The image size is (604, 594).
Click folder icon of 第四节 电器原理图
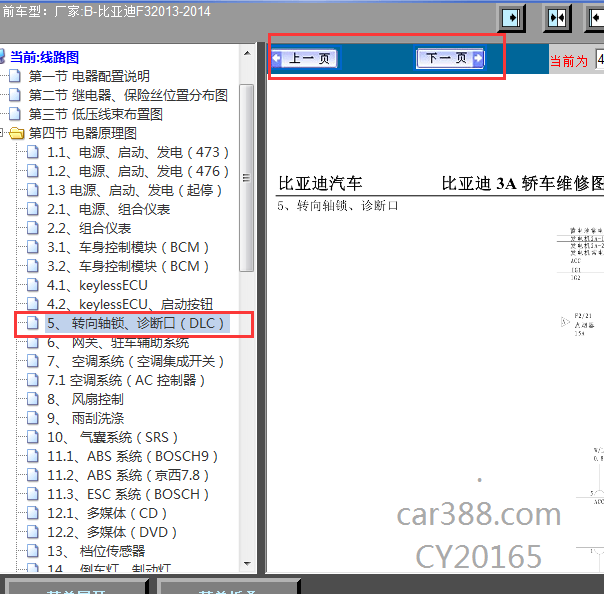16,133
